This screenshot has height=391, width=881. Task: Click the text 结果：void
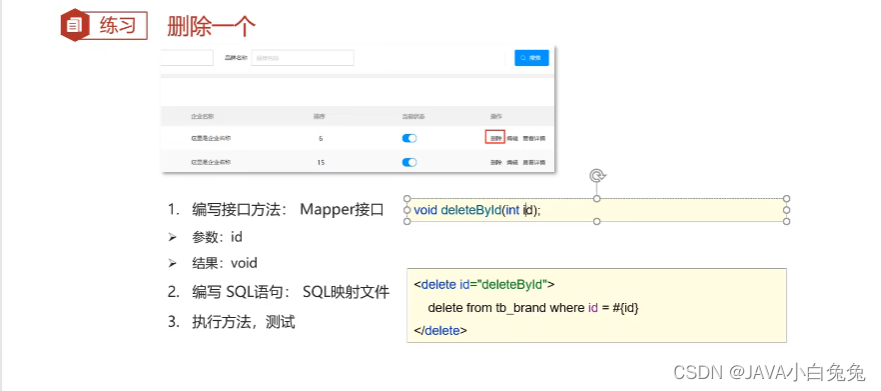point(225,263)
